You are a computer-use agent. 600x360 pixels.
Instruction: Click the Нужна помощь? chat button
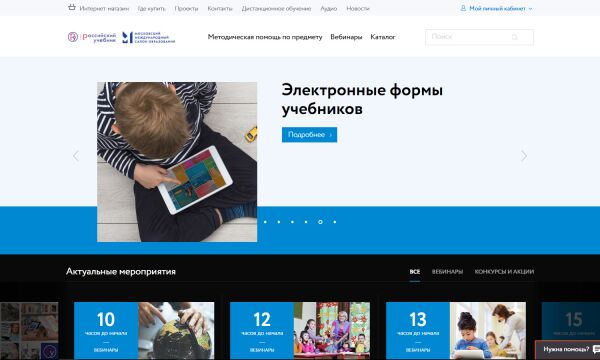[x=567, y=349]
